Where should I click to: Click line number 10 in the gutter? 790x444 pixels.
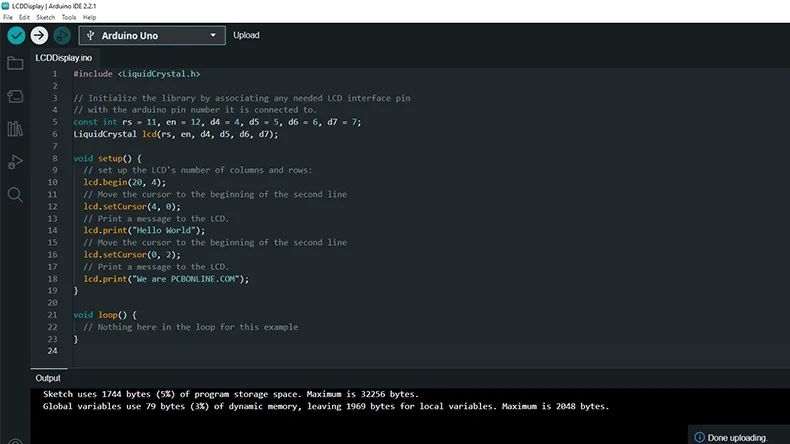click(x=52, y=182)
